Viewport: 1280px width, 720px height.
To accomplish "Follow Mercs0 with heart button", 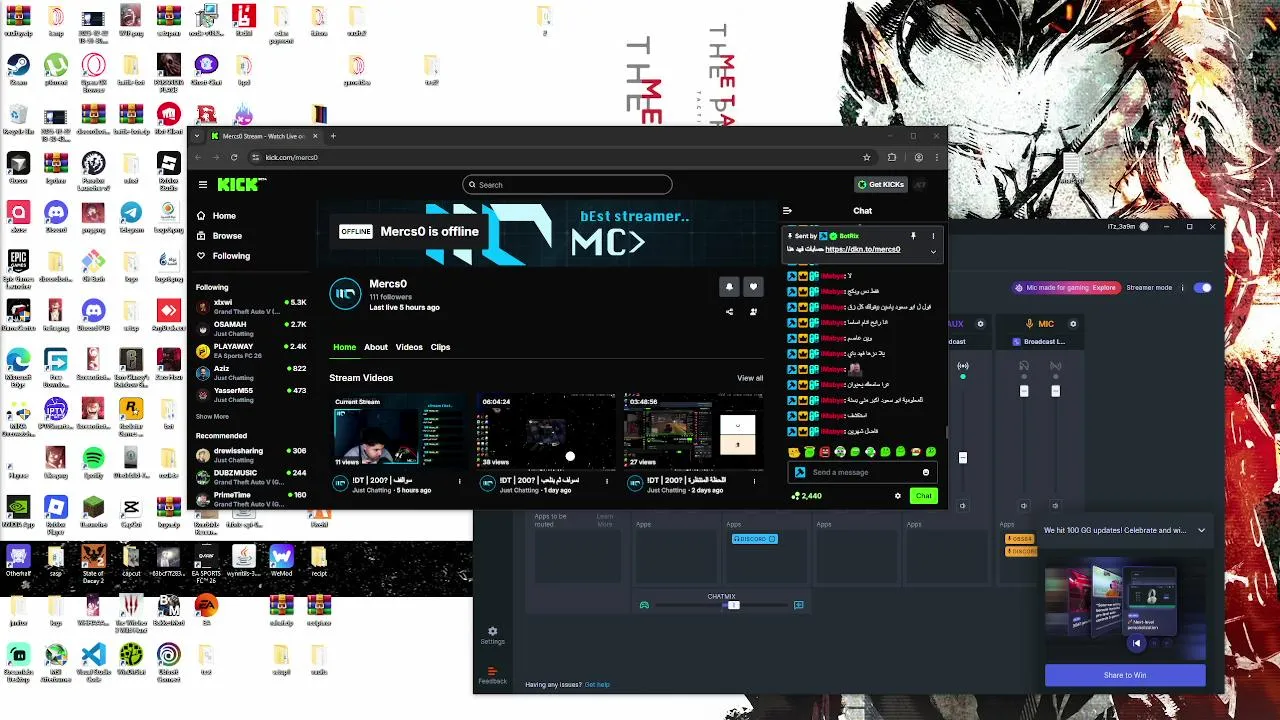I will coord(753,287).
